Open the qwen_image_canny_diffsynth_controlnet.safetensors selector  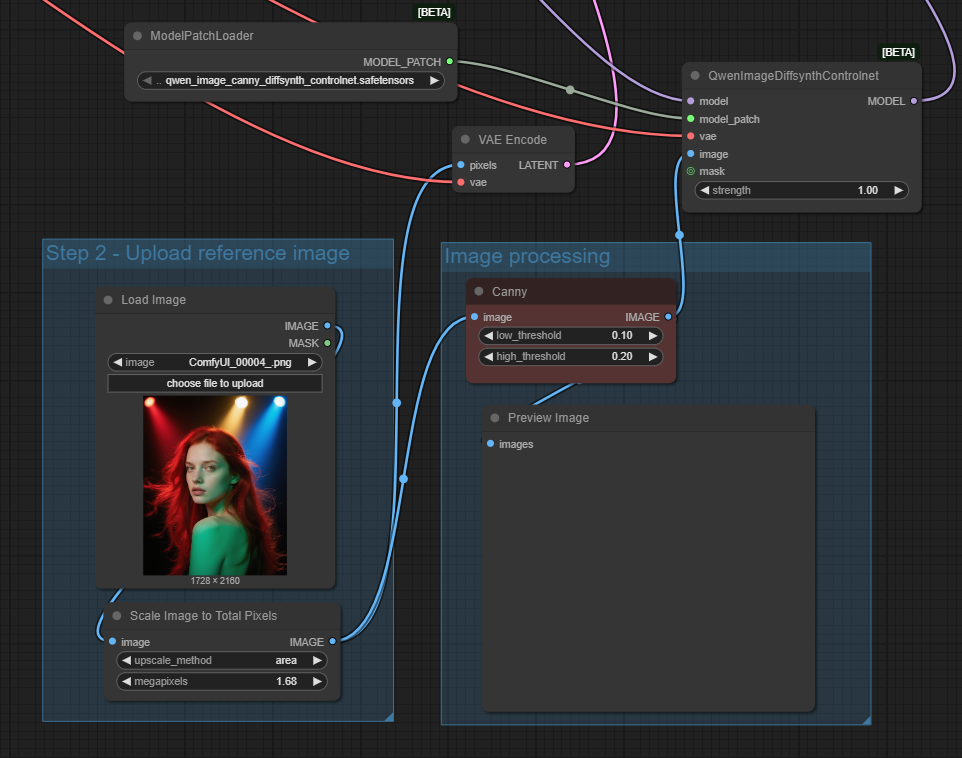point(290,80)
